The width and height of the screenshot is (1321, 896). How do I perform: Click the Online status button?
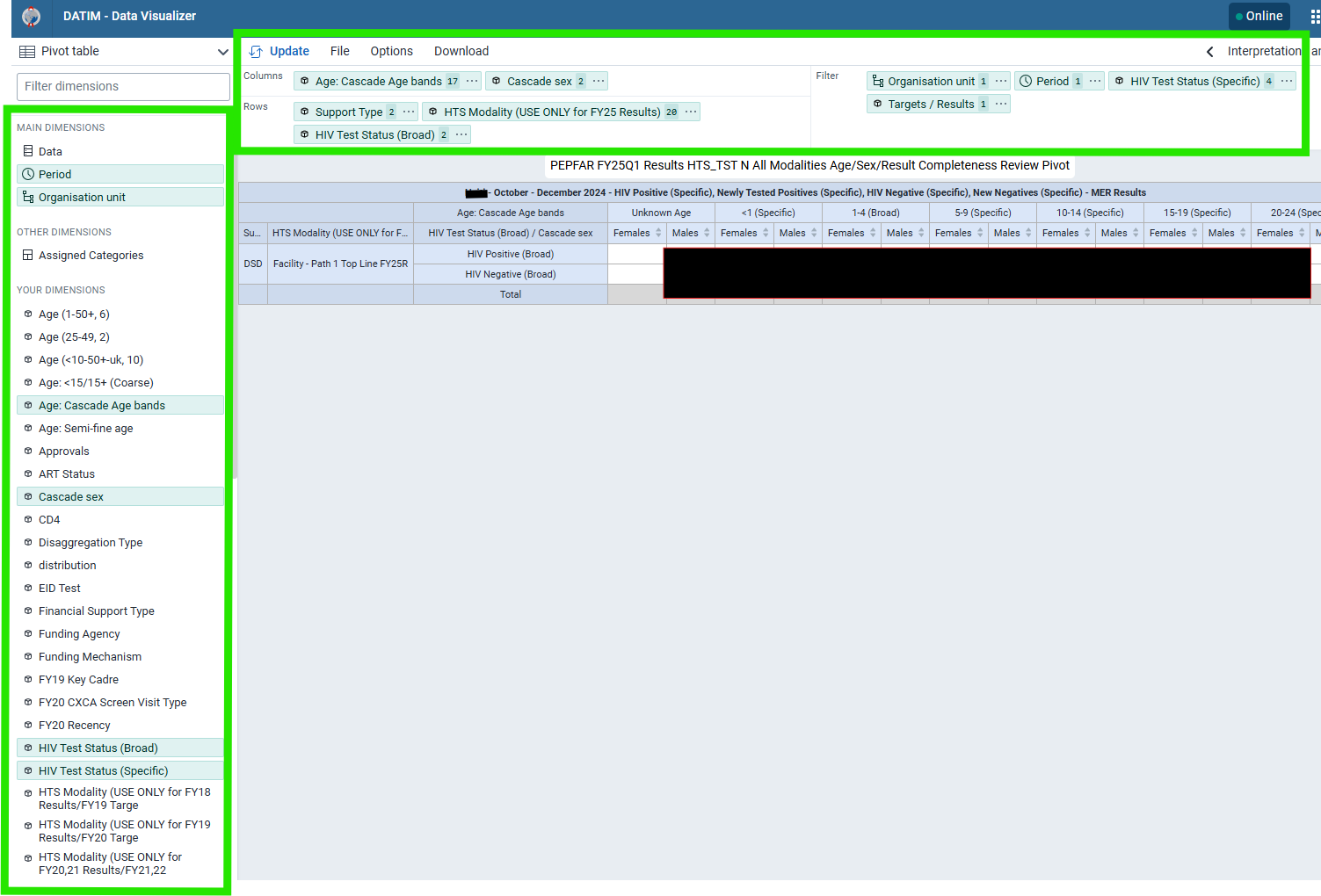[x=1259, y=16]
